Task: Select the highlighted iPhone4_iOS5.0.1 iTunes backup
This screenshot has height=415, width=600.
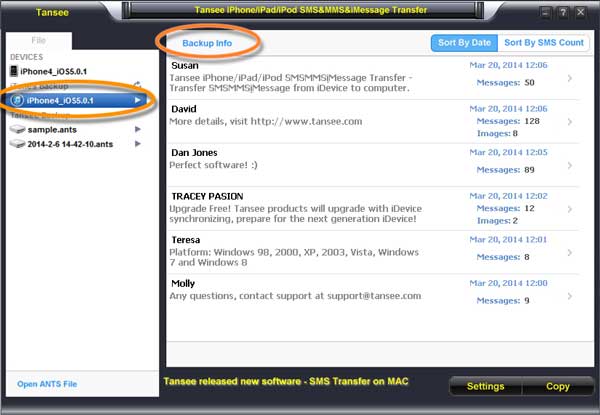Action: tap(77, 101)
